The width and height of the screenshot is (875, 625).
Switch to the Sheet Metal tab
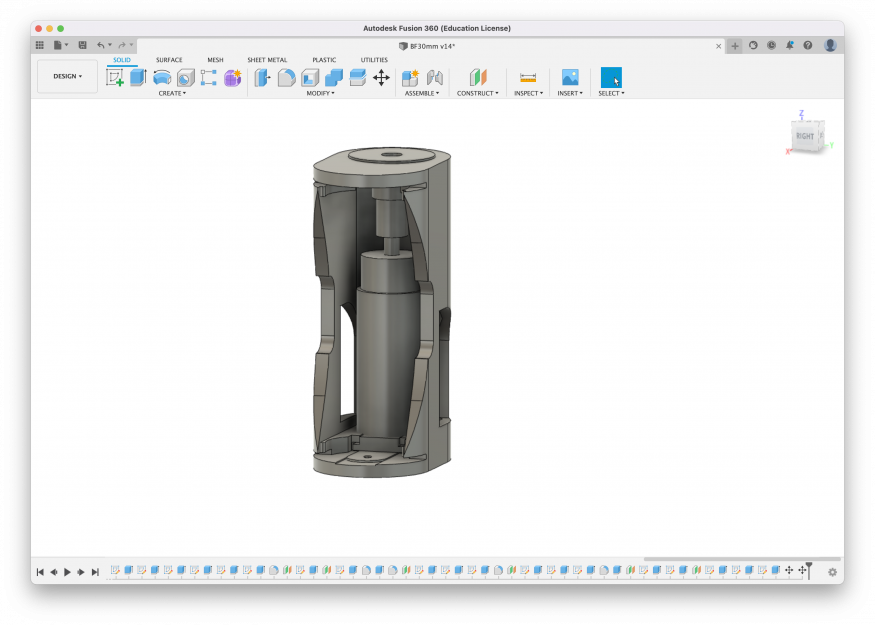[267, 60]
